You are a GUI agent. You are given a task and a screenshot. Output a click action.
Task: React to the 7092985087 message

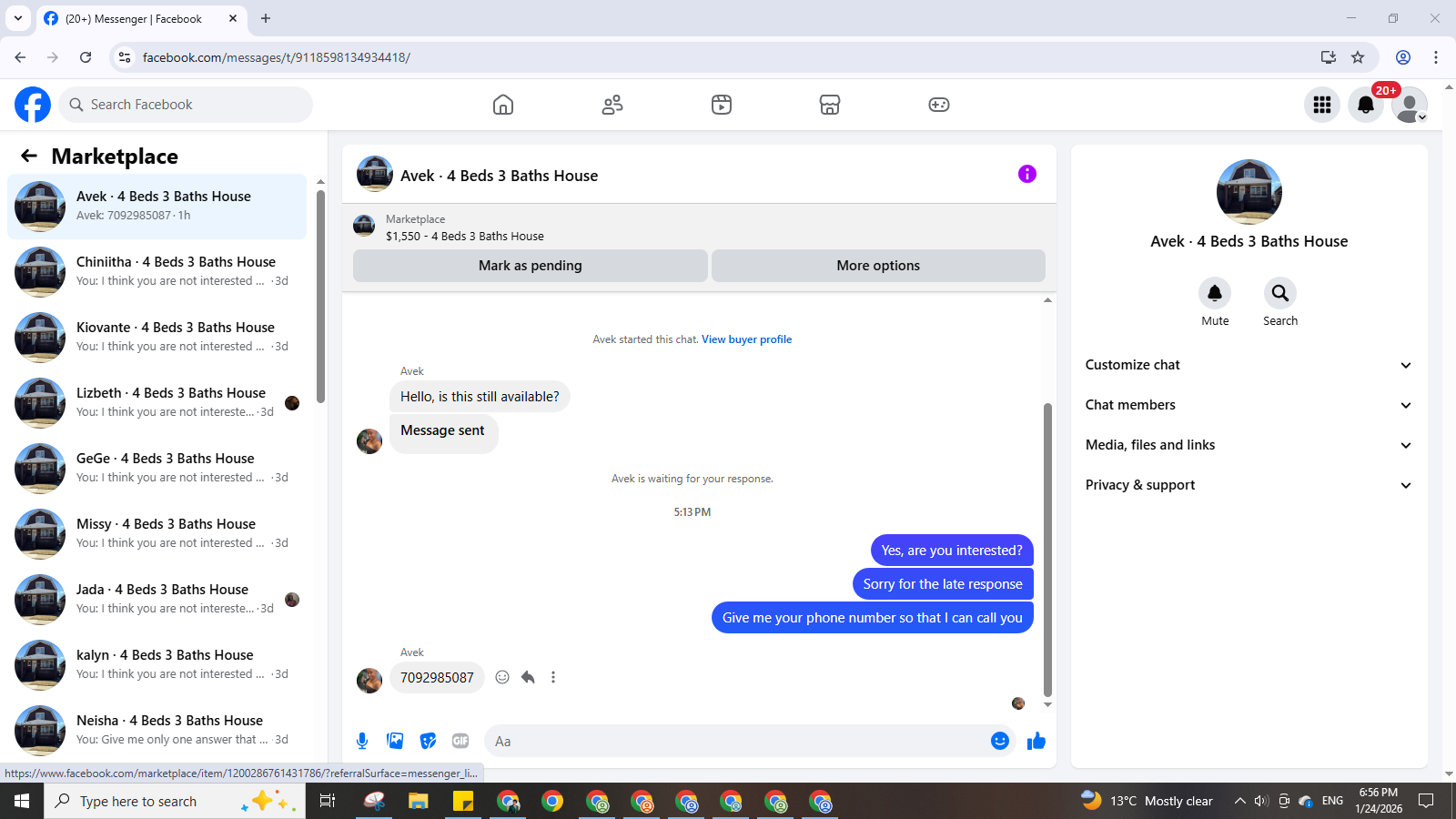tap(502, 677)
